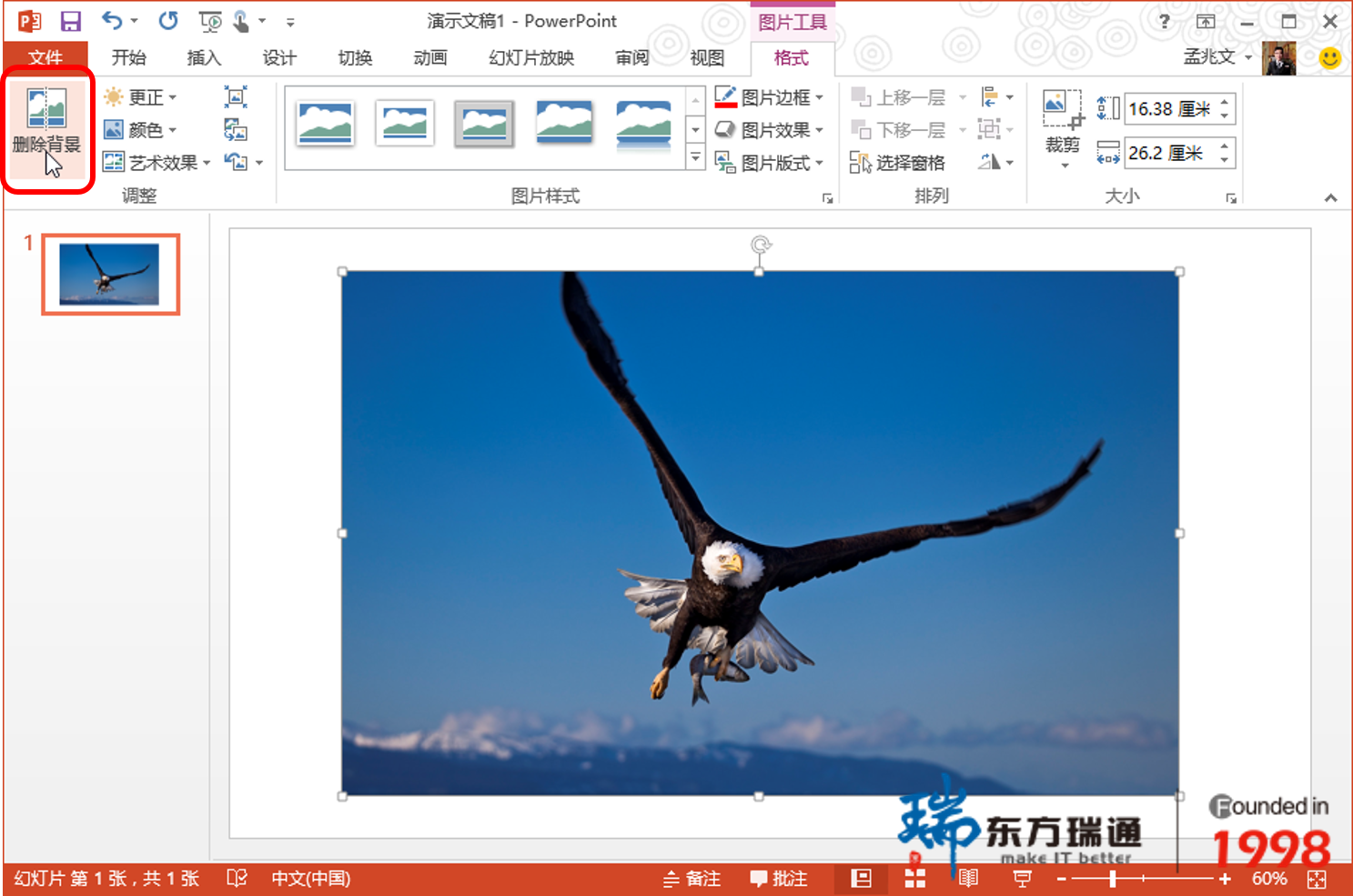Open the 孟兆文 account menu
Image resolution: width=1353 pixels, height=896 pixels.
[x=1217, y=56]
